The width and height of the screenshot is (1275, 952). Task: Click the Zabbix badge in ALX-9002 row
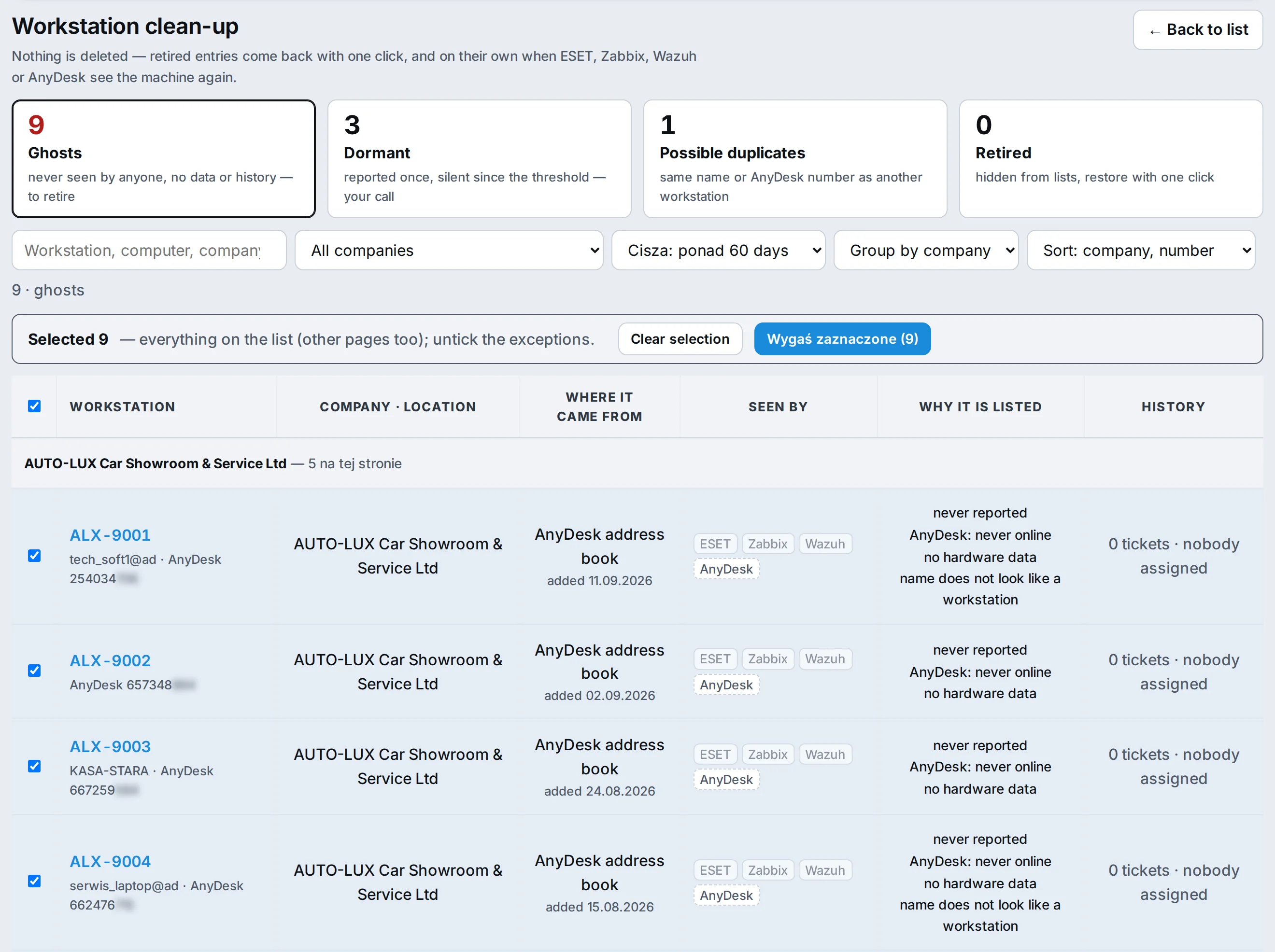[768, 659]
